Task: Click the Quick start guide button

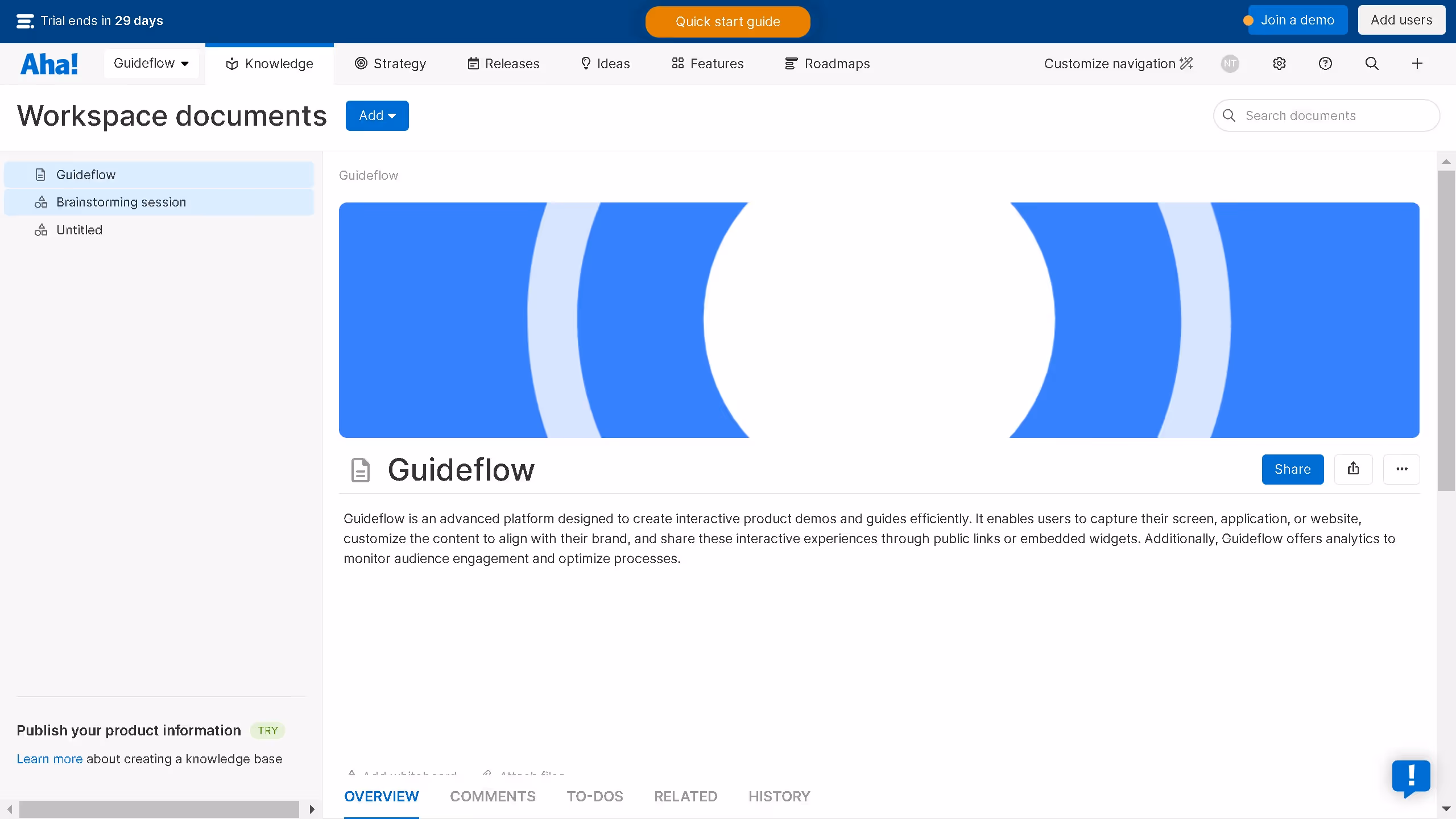Action: [x=727, y=22]
